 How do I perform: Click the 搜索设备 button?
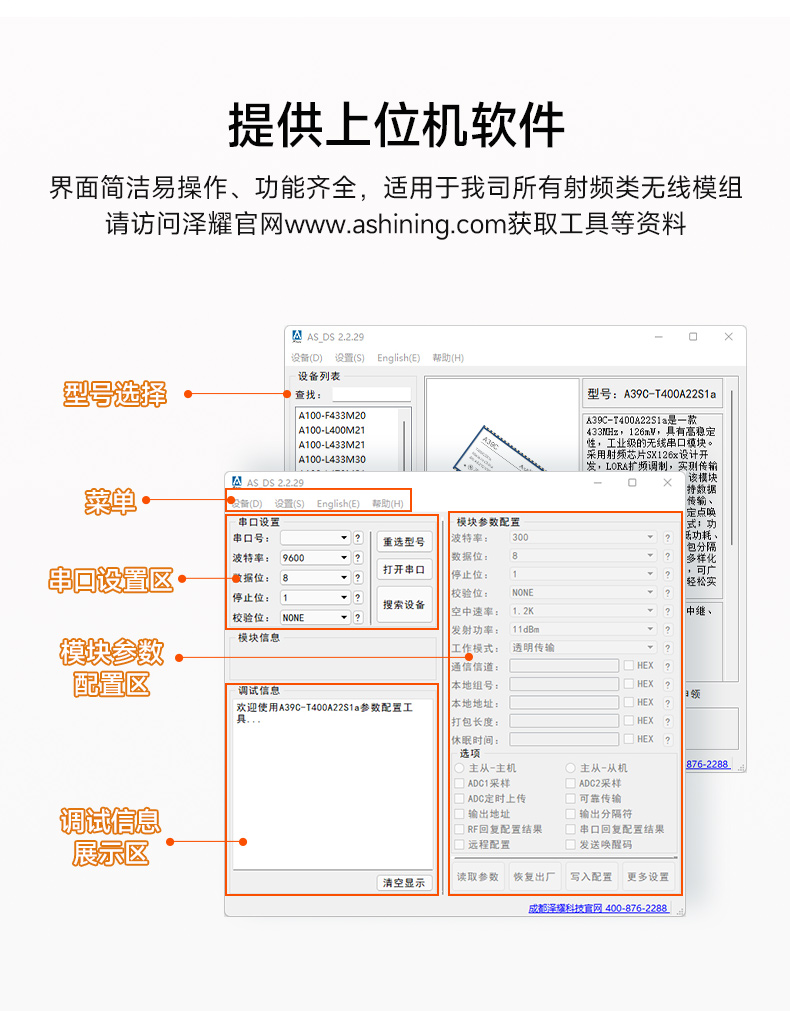pyautogui.click(x=404, y=605)
